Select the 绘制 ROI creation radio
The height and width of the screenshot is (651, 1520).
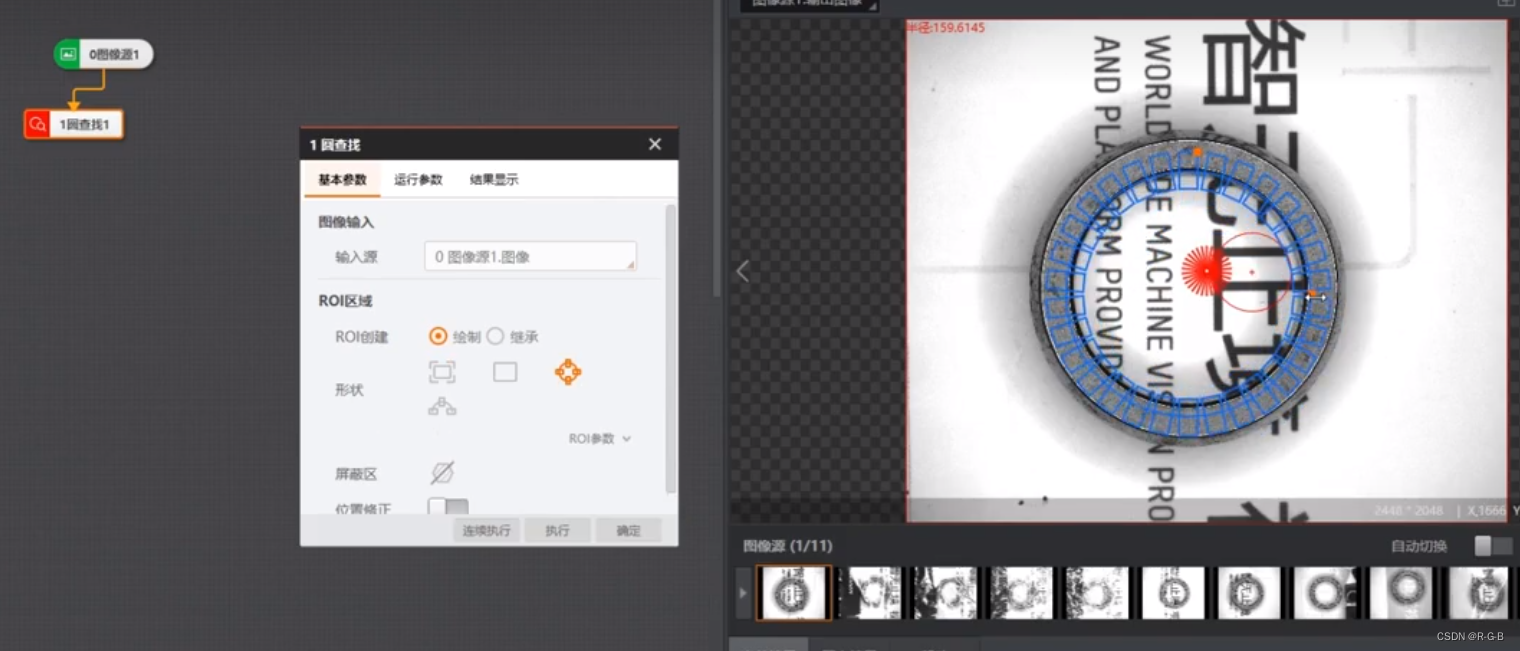(438, 337)
